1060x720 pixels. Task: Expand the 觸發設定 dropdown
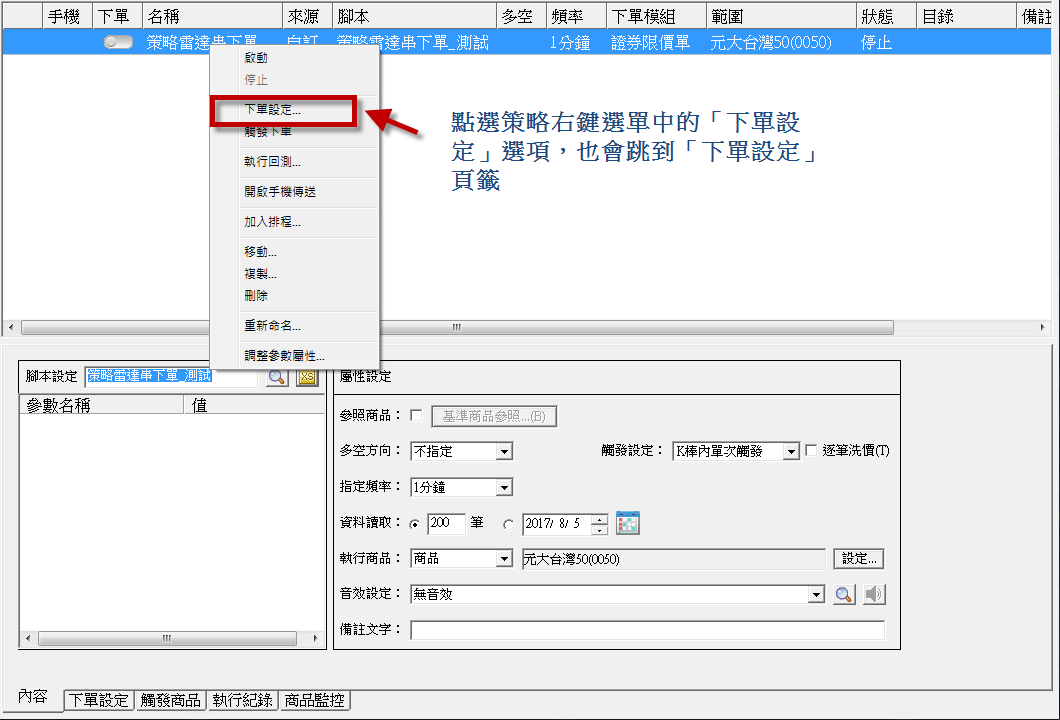(x=791, y=452)
